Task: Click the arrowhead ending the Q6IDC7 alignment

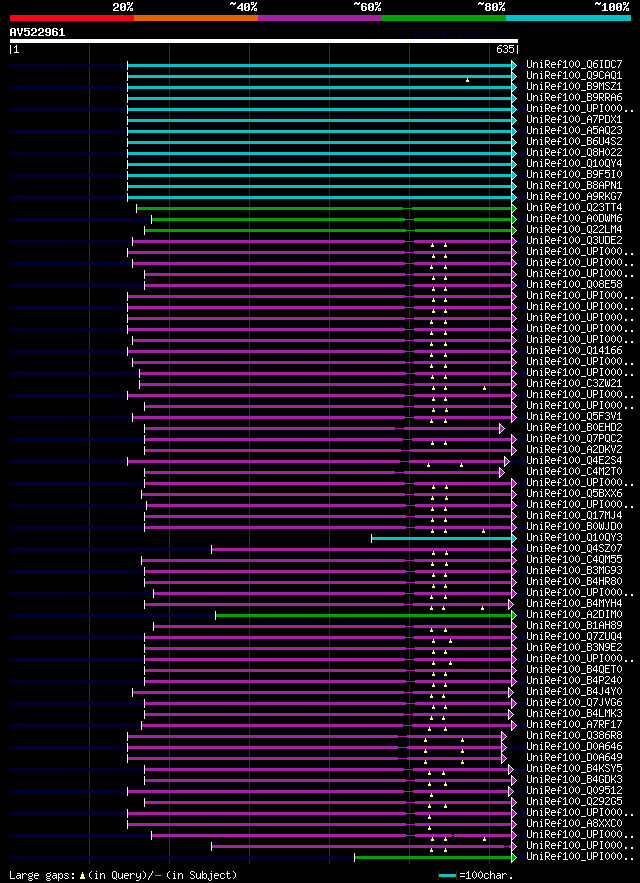Action: coord(514,65)
